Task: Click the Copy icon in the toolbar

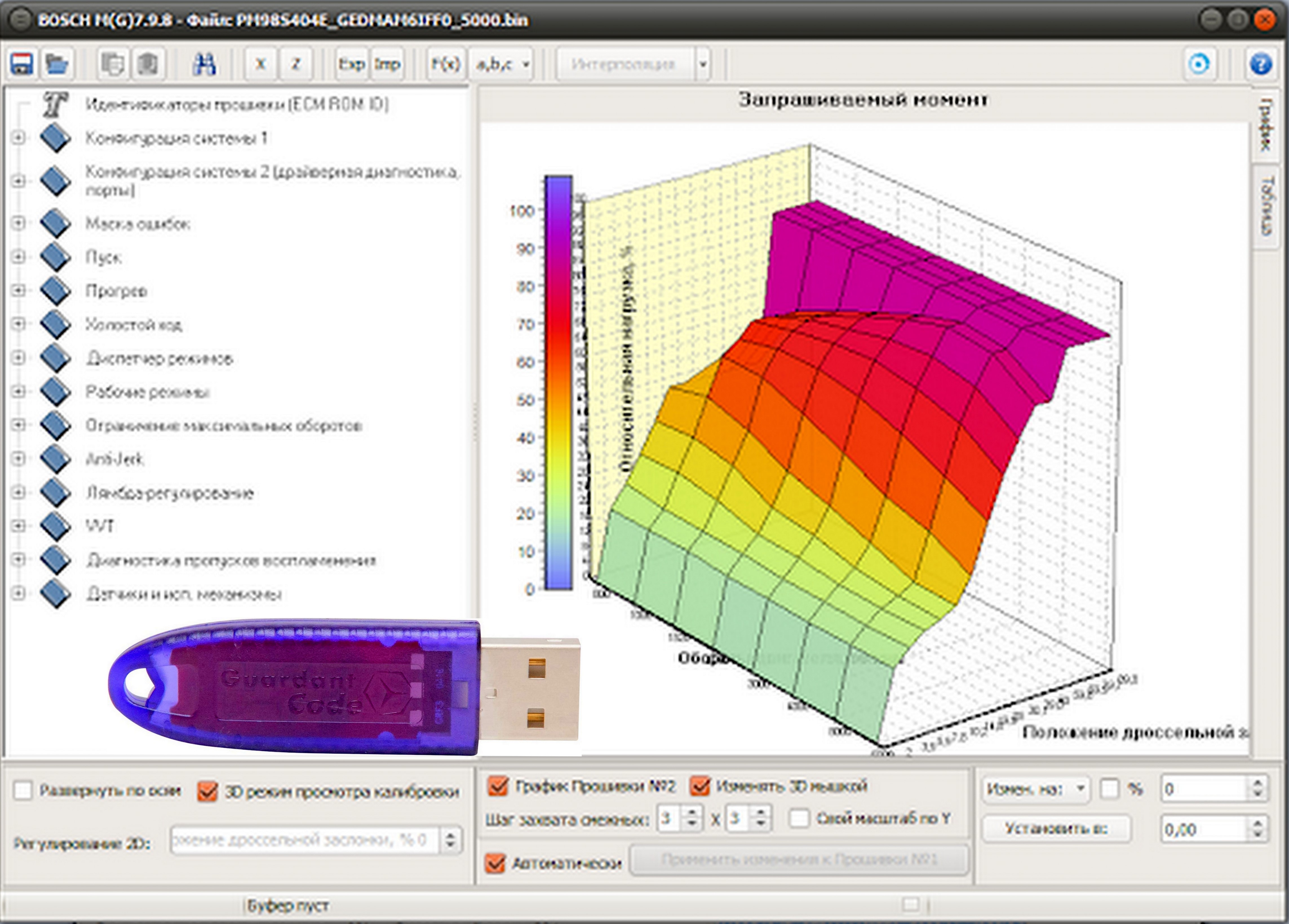Action: [112, 64]
